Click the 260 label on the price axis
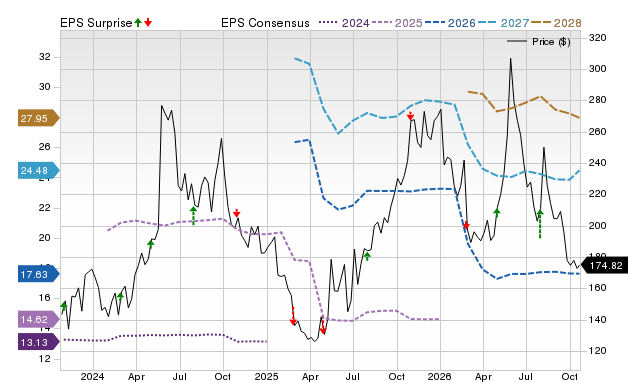This screenshot has width=640, height=382. pyautogui.click(x=598, y=131)
